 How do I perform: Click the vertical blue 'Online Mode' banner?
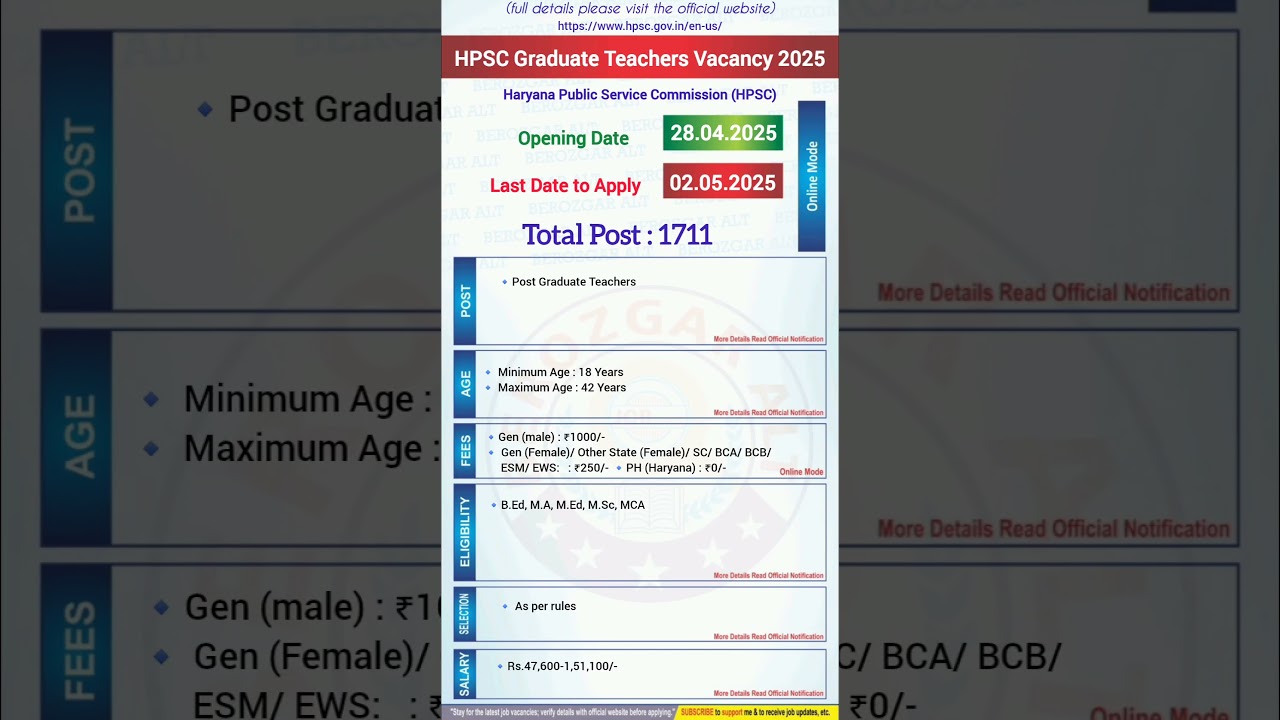[812, 176]
